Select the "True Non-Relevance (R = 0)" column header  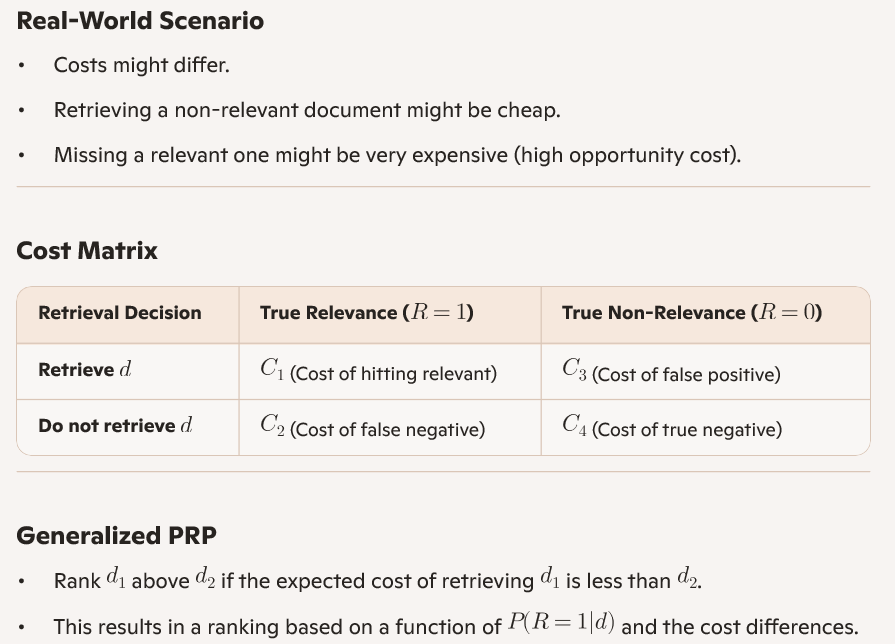coord(691,313)
